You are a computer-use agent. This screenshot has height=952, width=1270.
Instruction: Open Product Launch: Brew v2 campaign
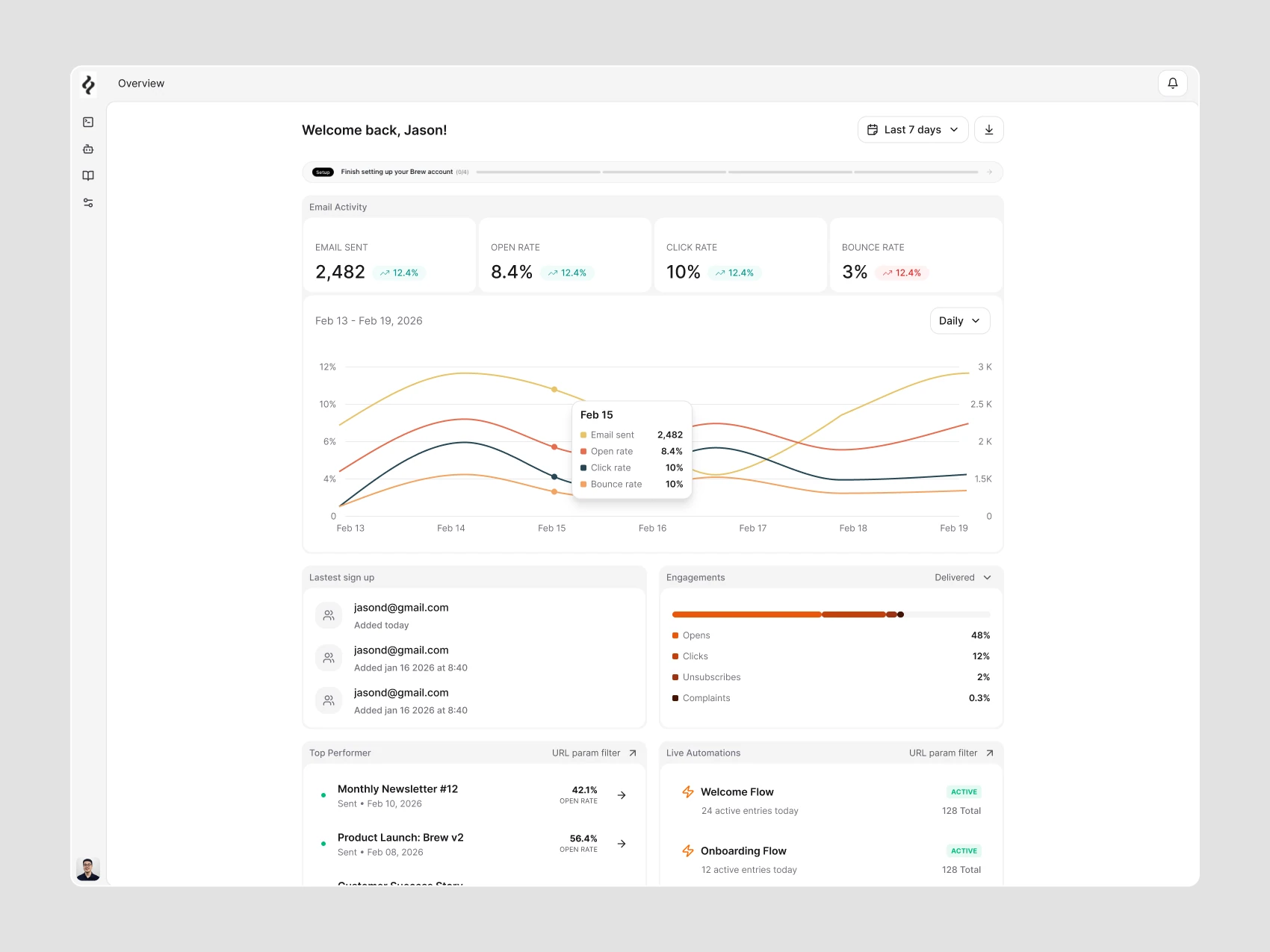pos(474,844)
